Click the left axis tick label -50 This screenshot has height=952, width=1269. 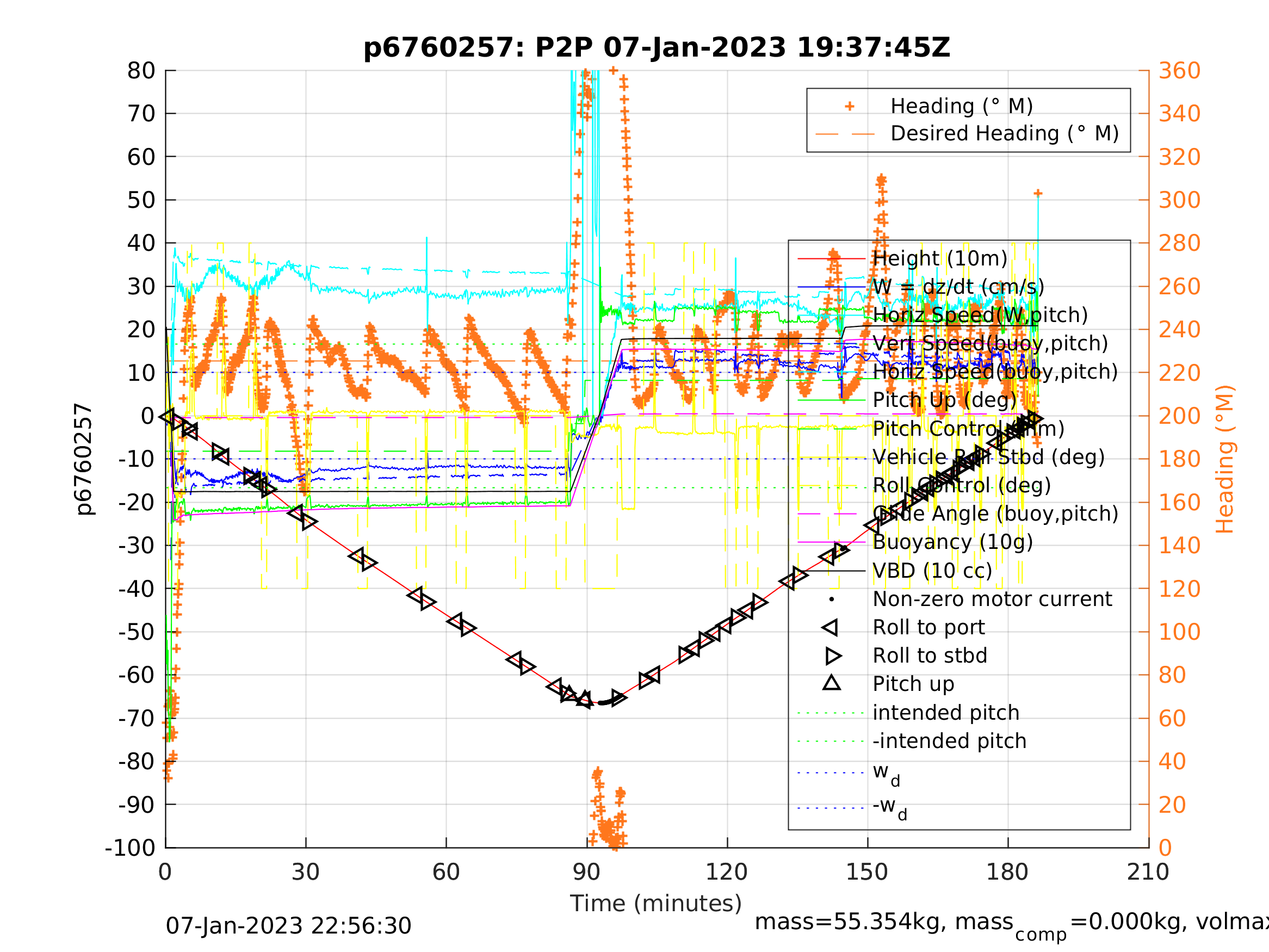coord(137,632)
